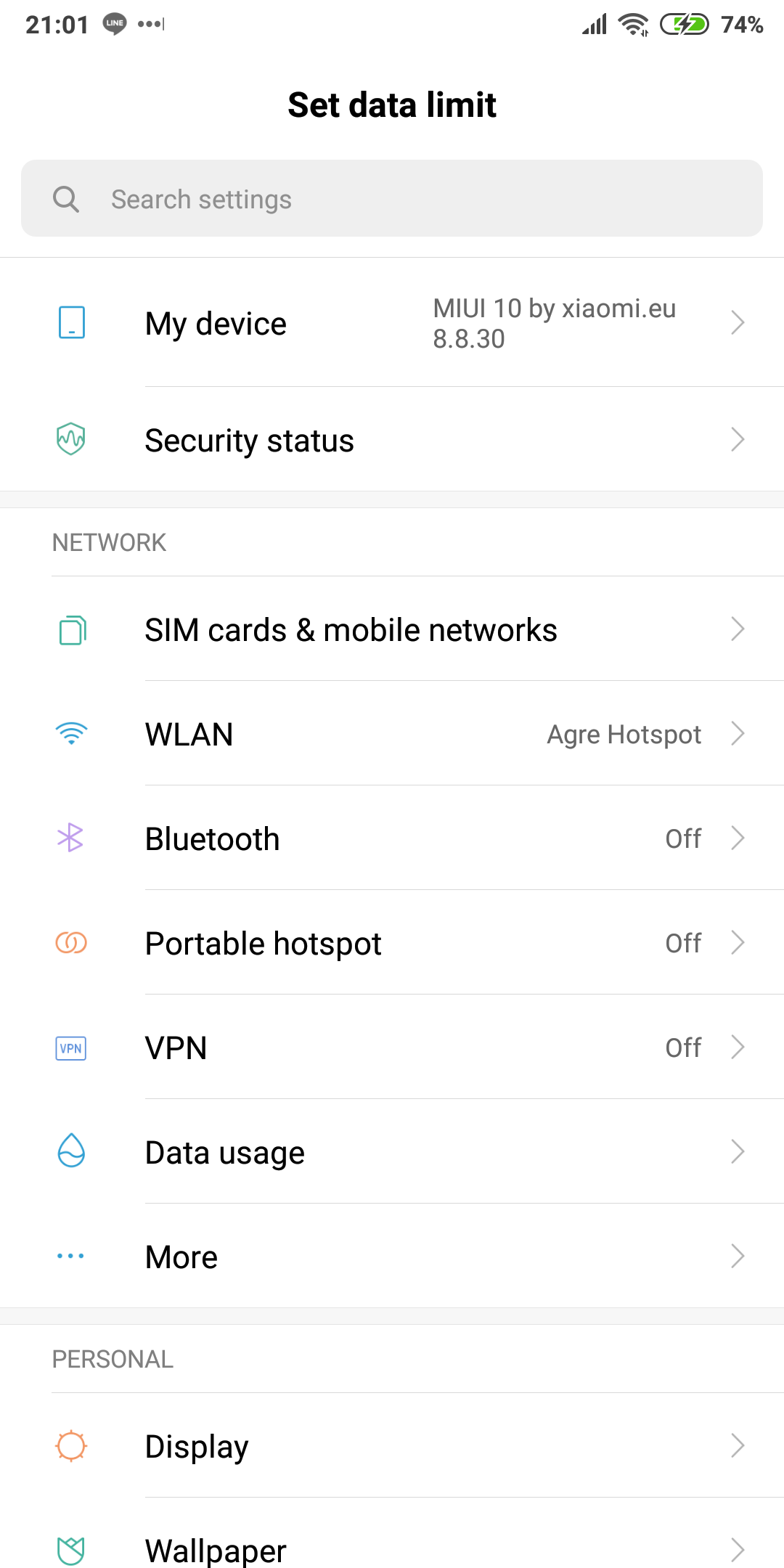This screenshot has height=1568, width=784.
Task: Open SIM cards & mobile networks
Action: click(351, 630)
